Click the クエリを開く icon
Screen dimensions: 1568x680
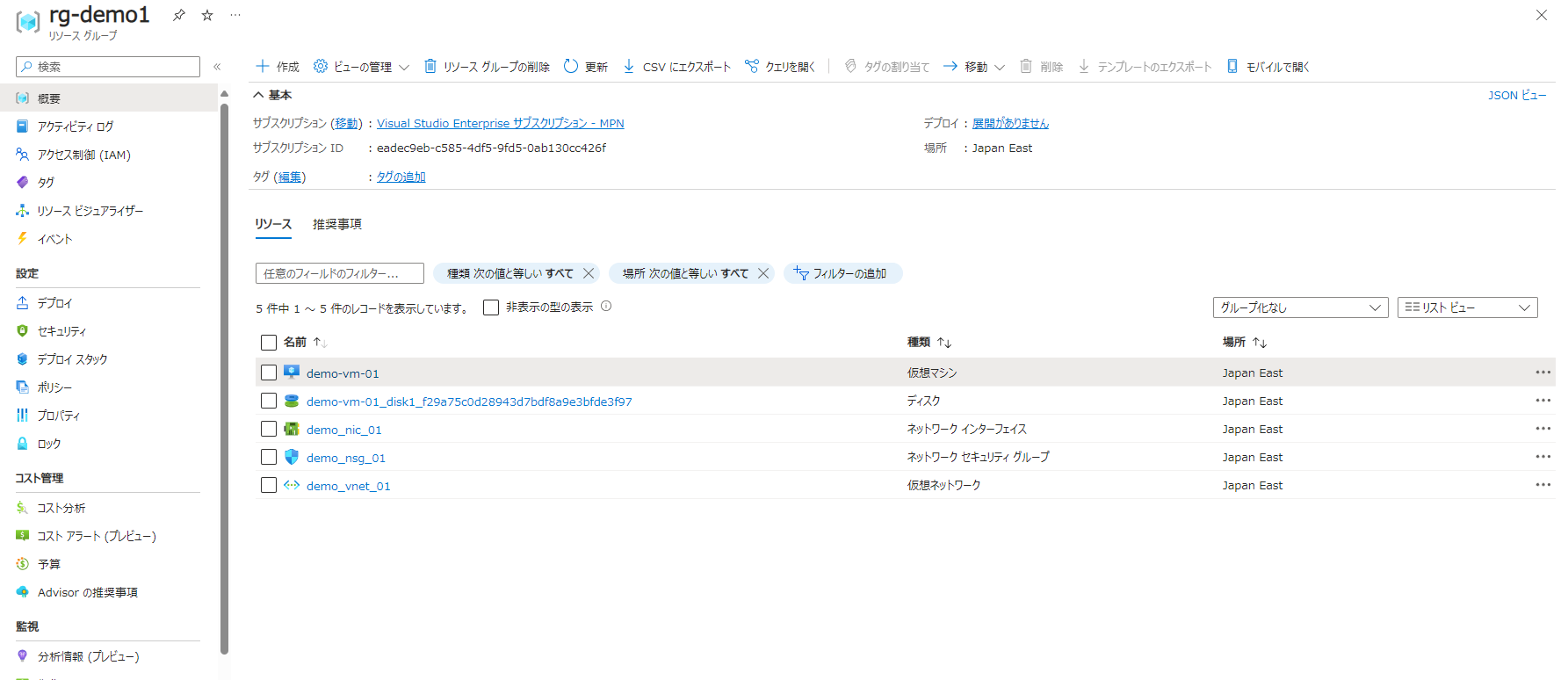[752, 66]
